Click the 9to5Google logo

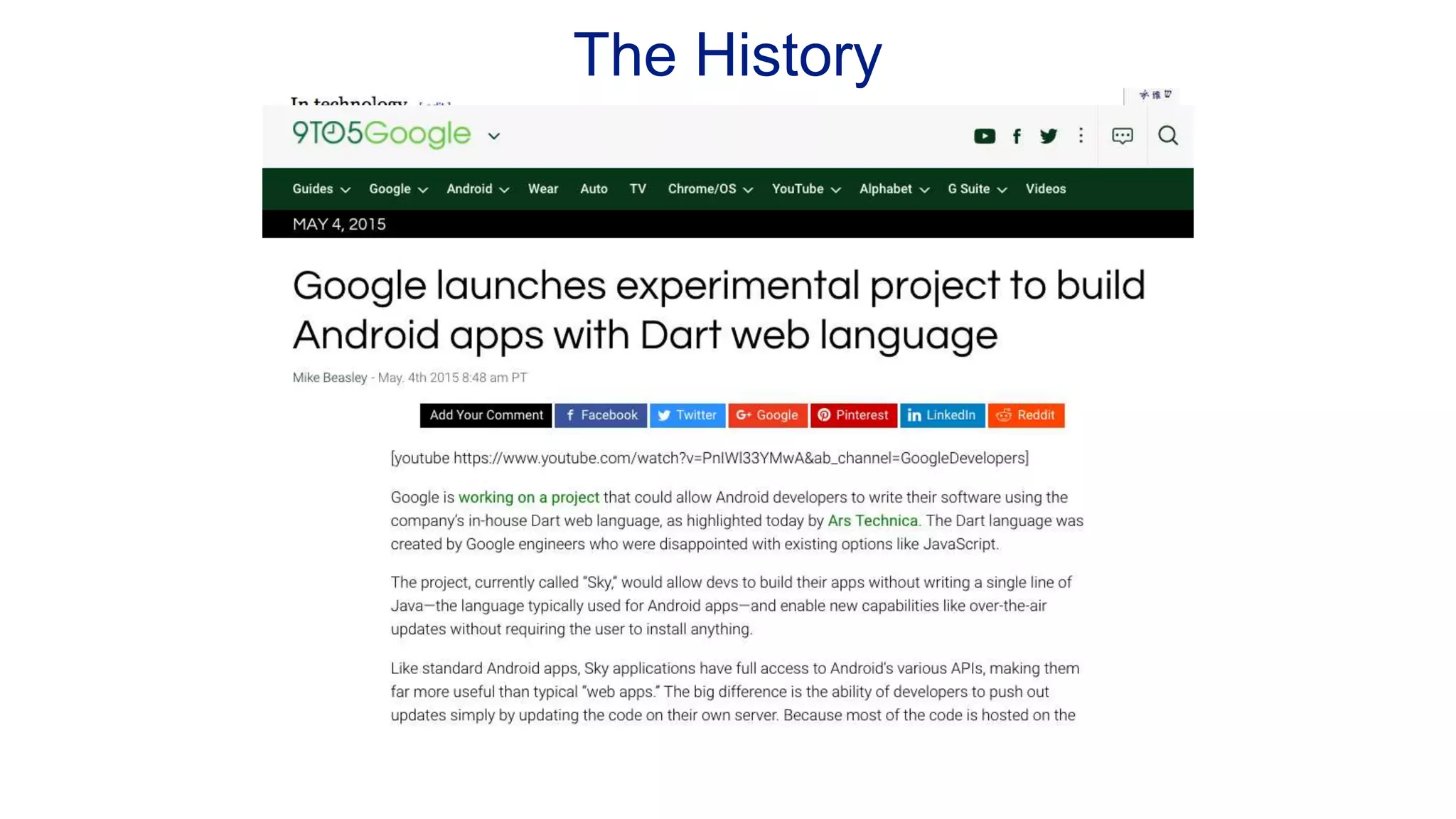click(x=381, y=134)
